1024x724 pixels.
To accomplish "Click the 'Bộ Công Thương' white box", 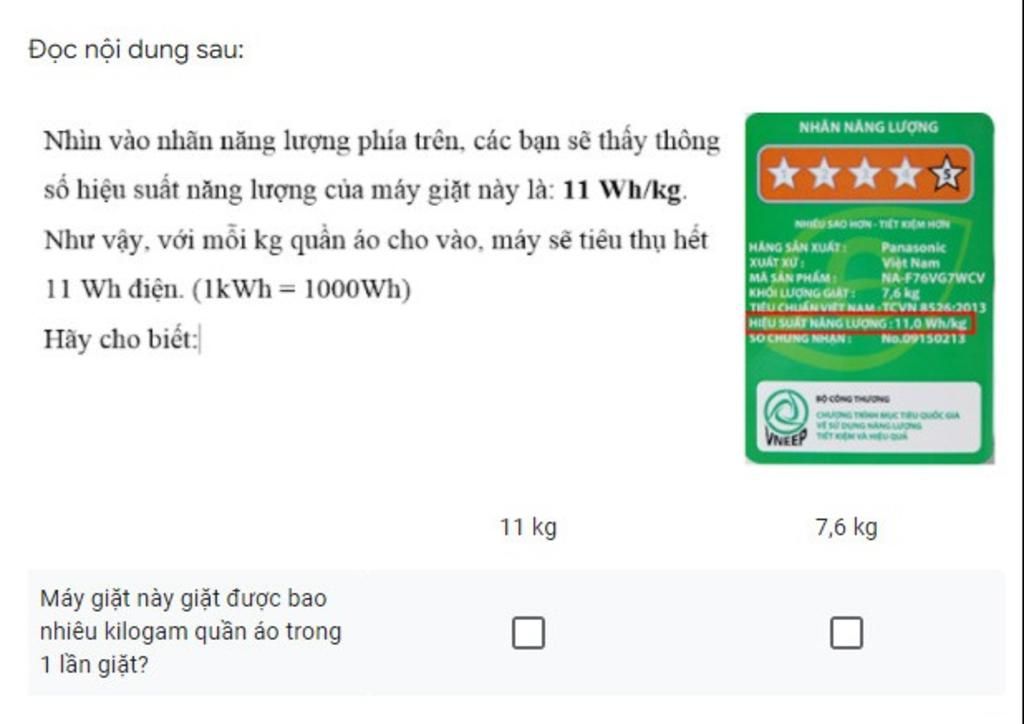I will [869, 418].
